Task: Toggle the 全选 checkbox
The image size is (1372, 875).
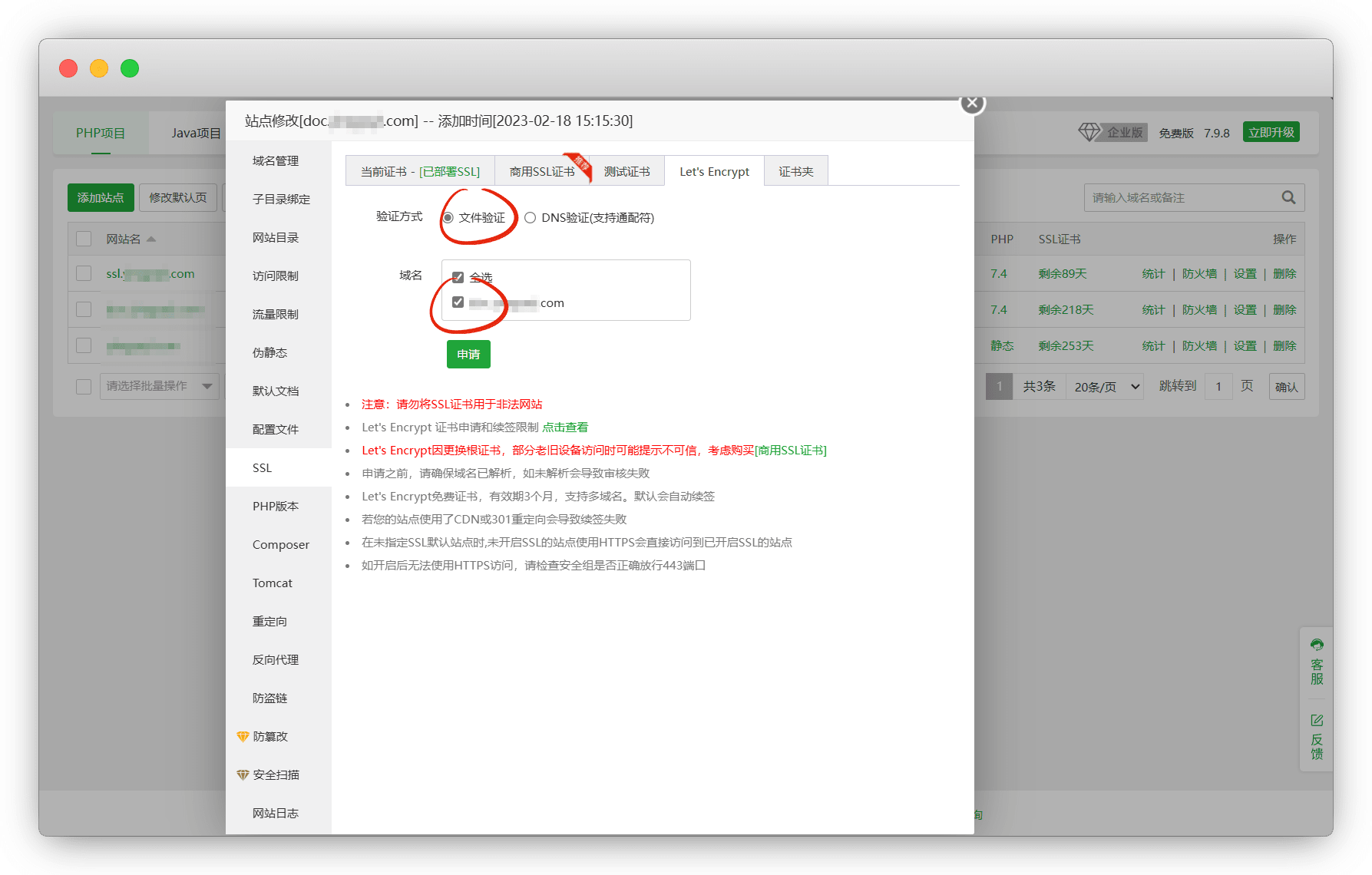Action: pos(458,277)
